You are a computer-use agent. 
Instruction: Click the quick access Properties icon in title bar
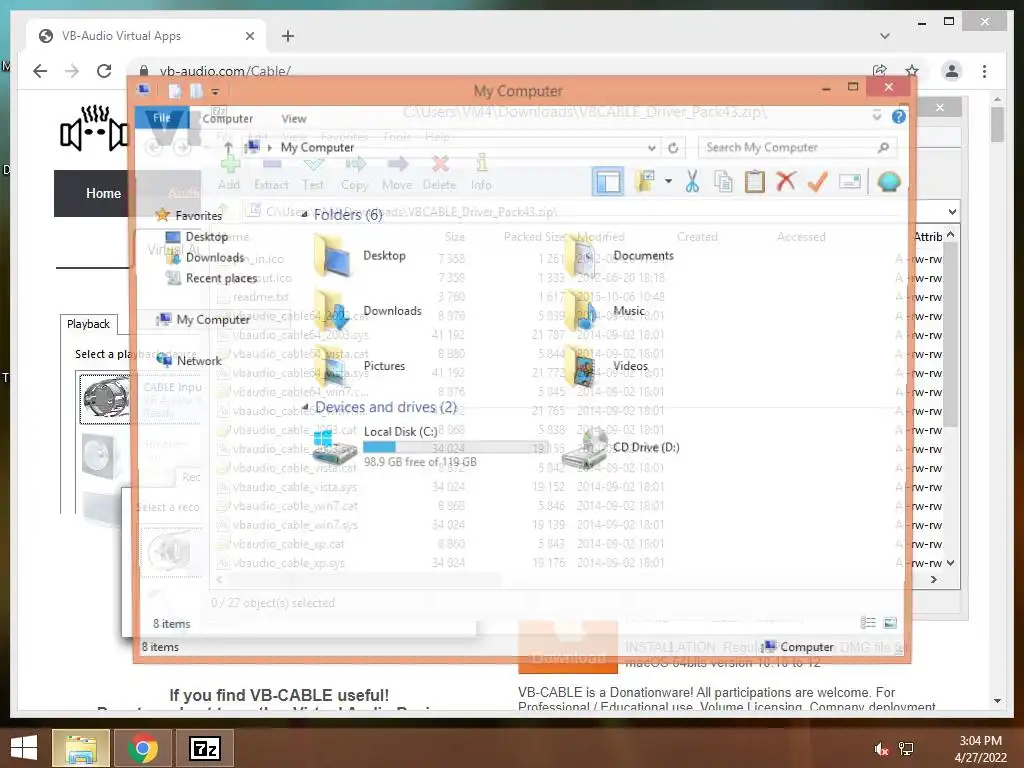tap(174, 91)
